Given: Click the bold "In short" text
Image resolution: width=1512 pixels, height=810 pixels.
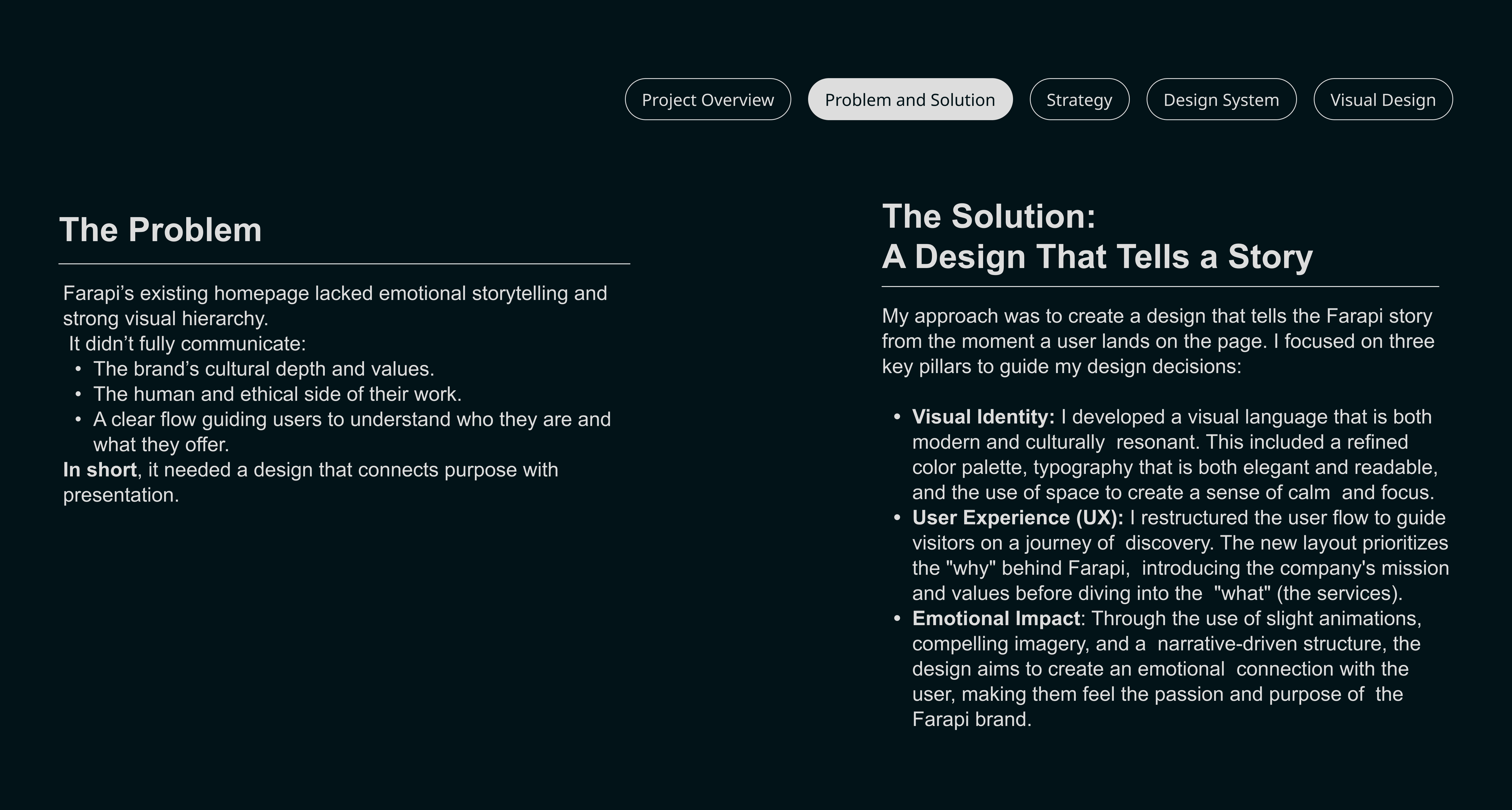Looking at the screenshot, I should (x=100, y=470).
